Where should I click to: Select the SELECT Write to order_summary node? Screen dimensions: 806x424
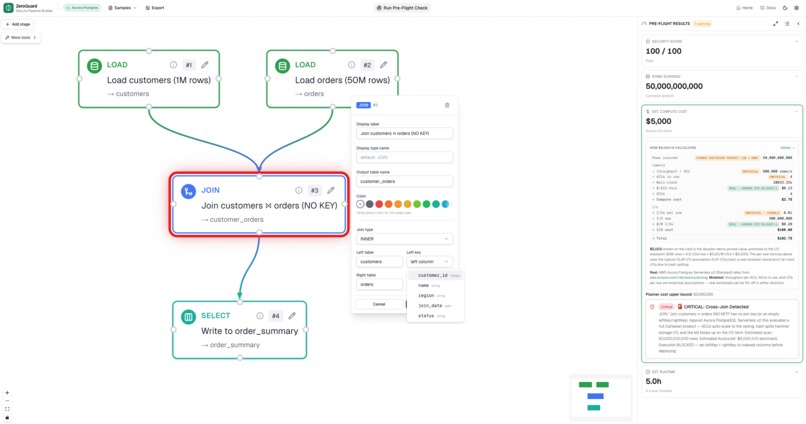(240, 330)
